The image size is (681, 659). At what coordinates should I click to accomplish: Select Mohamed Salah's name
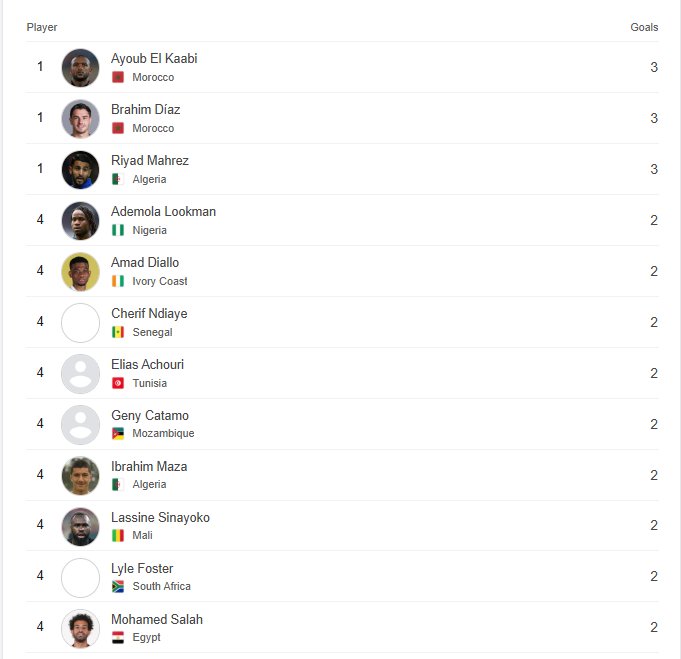157,620
